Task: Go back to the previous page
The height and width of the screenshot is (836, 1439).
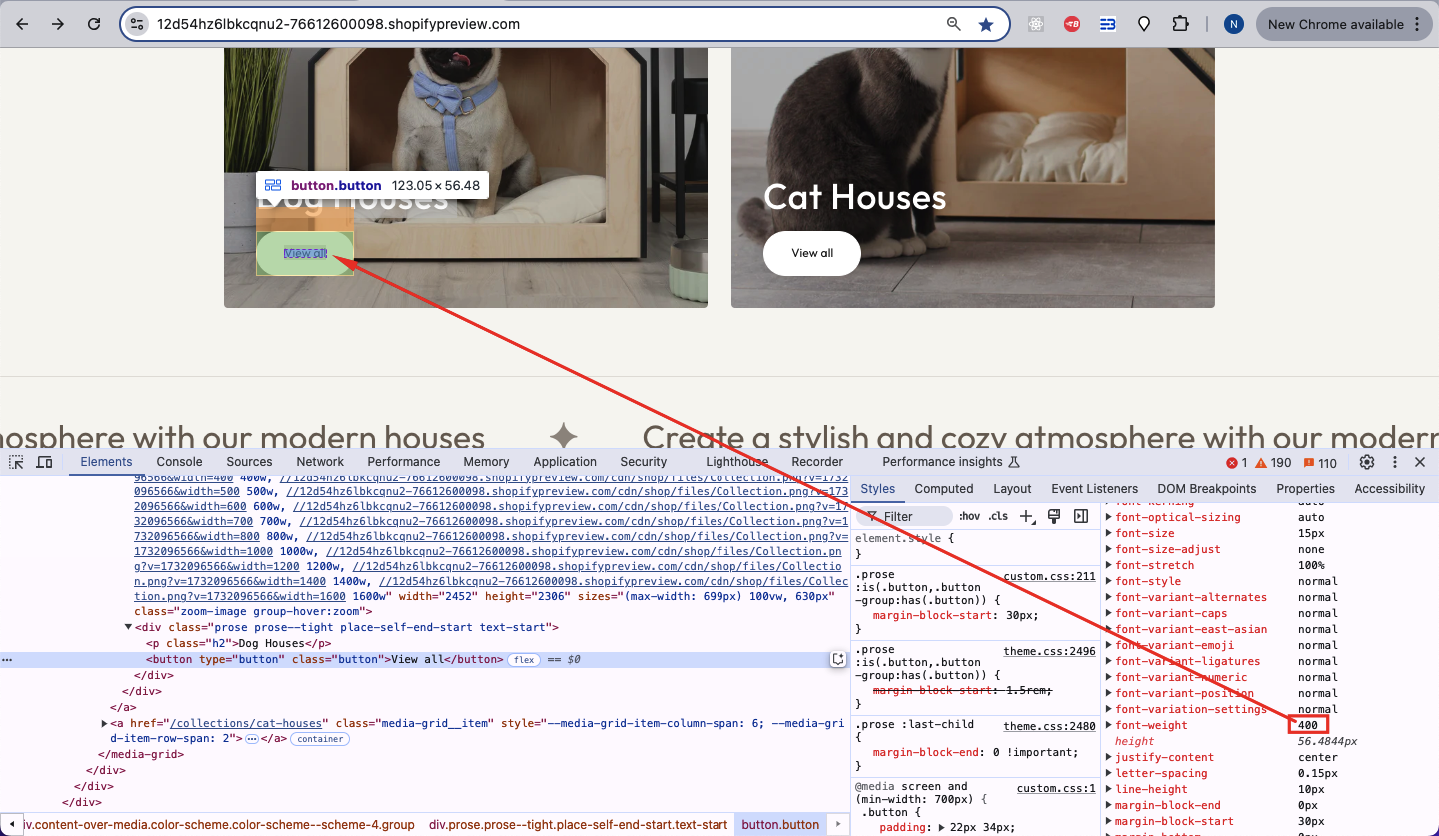Action: coord(22,24)
